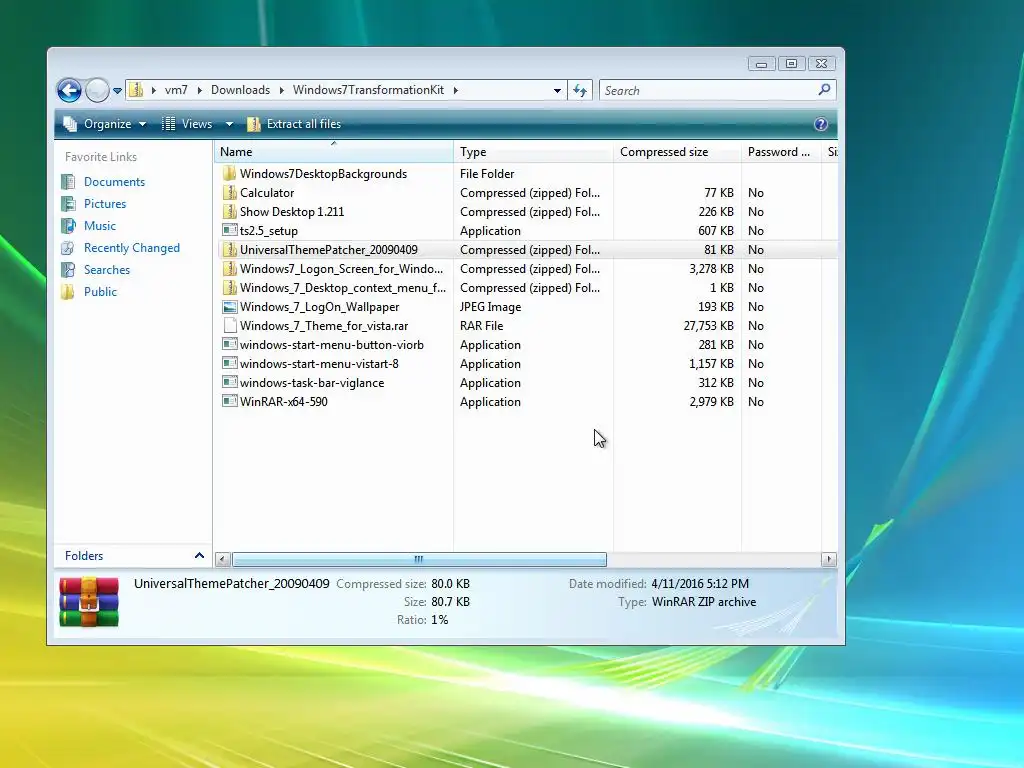Open recent pages dropdown beside nav arrows
The width and height of the screenshot is (1024, 768).
click(x=118, y=91)
